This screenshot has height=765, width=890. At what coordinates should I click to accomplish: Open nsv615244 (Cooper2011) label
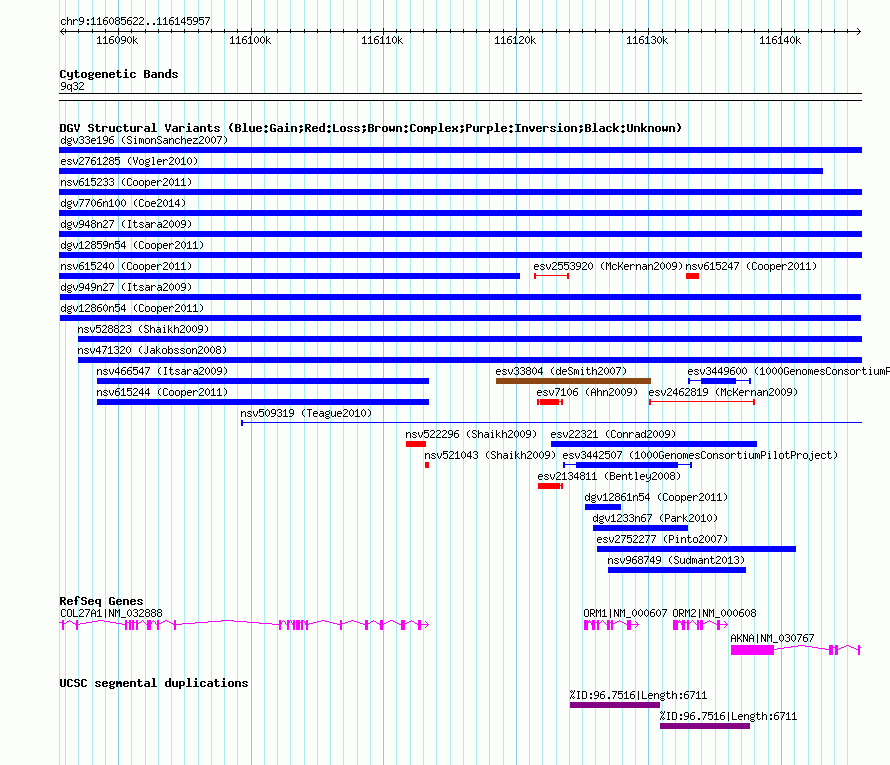pos(162,392)
